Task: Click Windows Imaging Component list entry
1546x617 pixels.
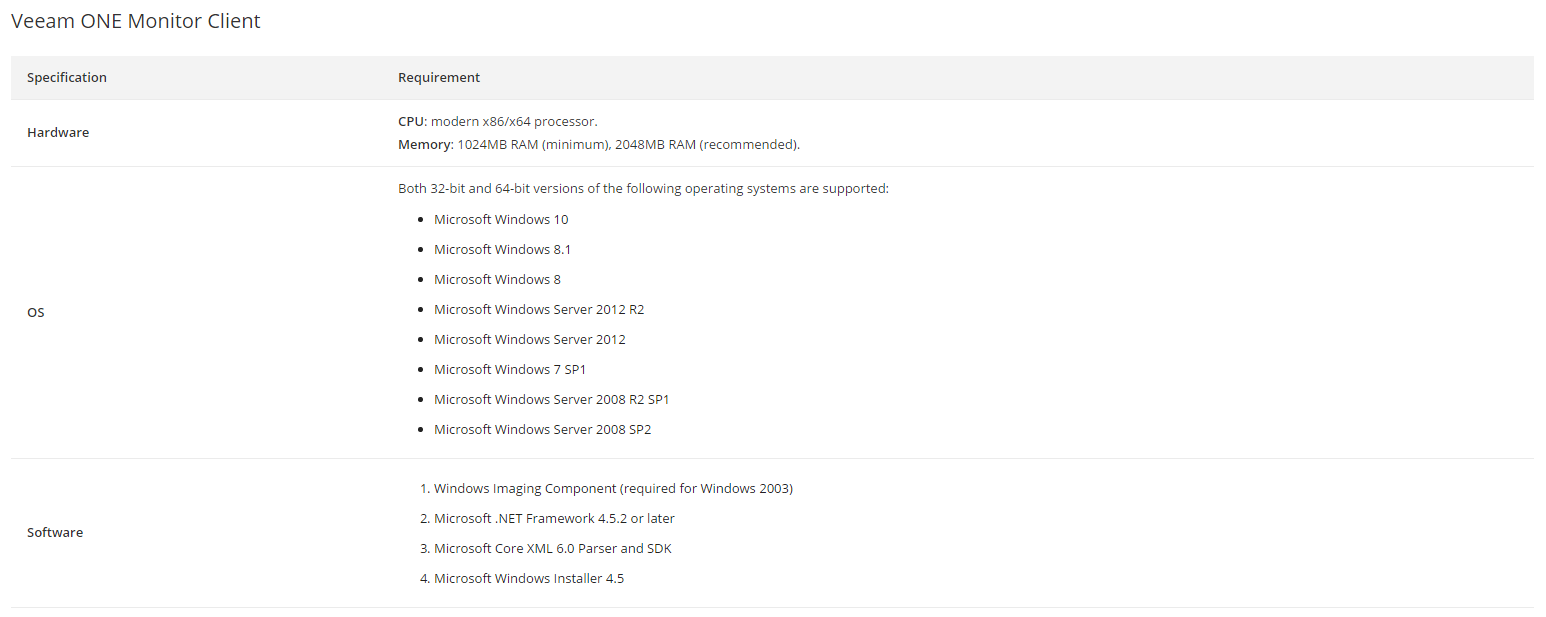Action: [x=613, y=488]
